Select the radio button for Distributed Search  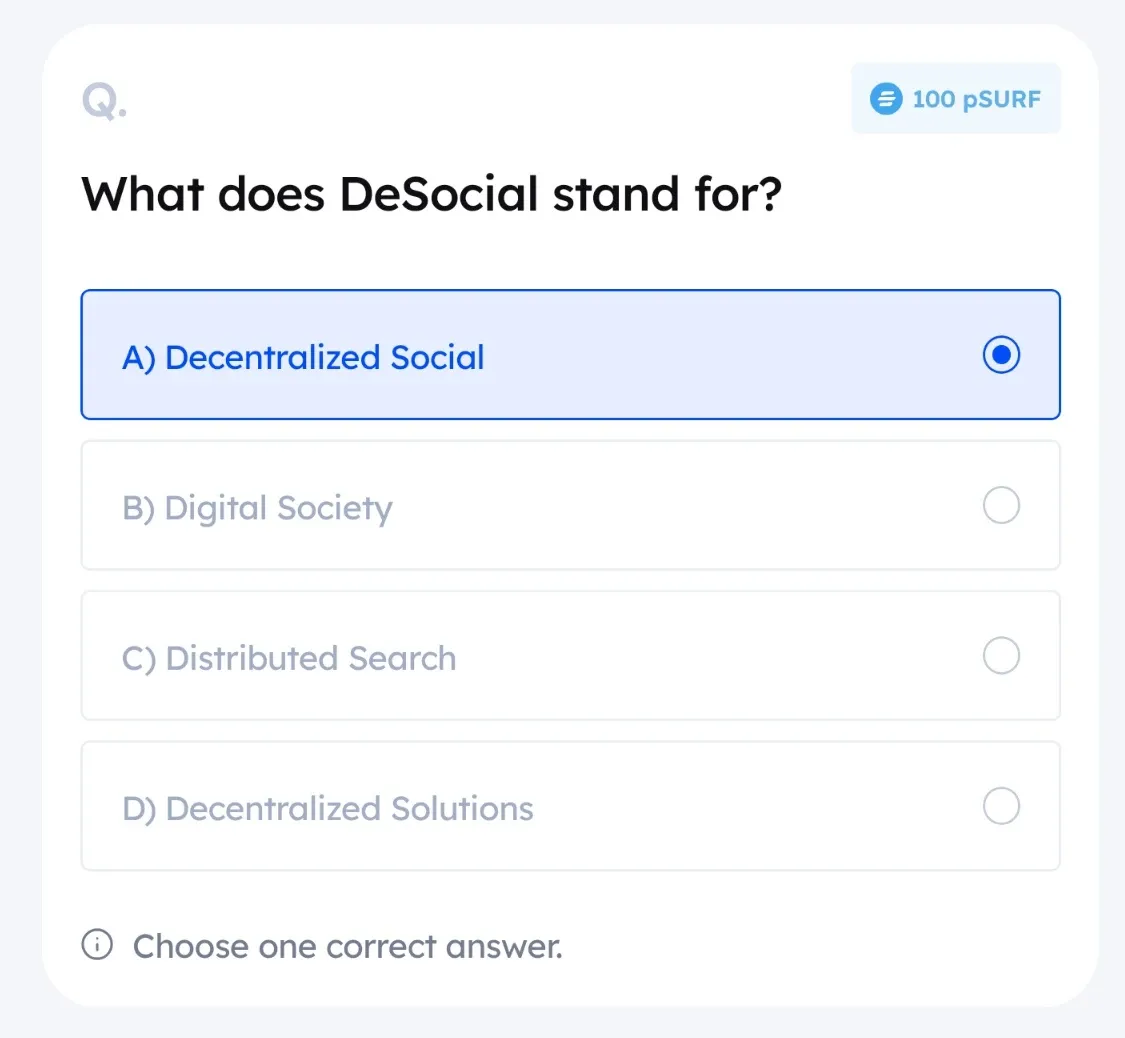coord(1001,656)
